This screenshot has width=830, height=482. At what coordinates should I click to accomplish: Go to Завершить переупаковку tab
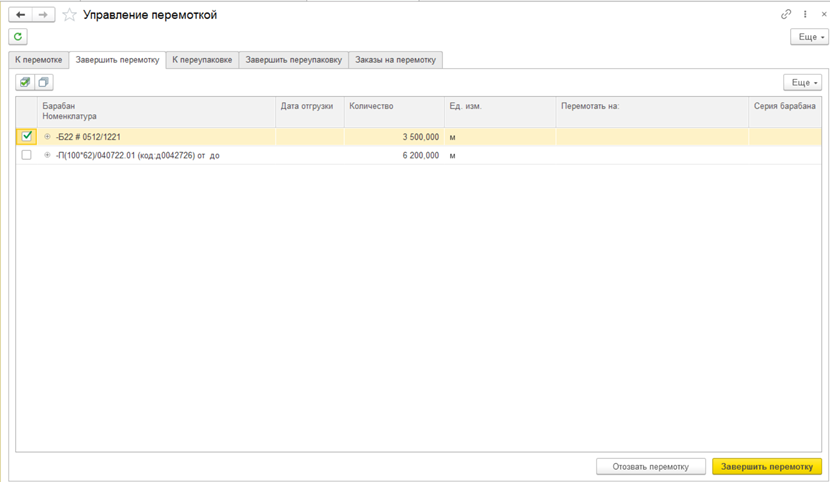pyautogui.click(x=294, y=60)
